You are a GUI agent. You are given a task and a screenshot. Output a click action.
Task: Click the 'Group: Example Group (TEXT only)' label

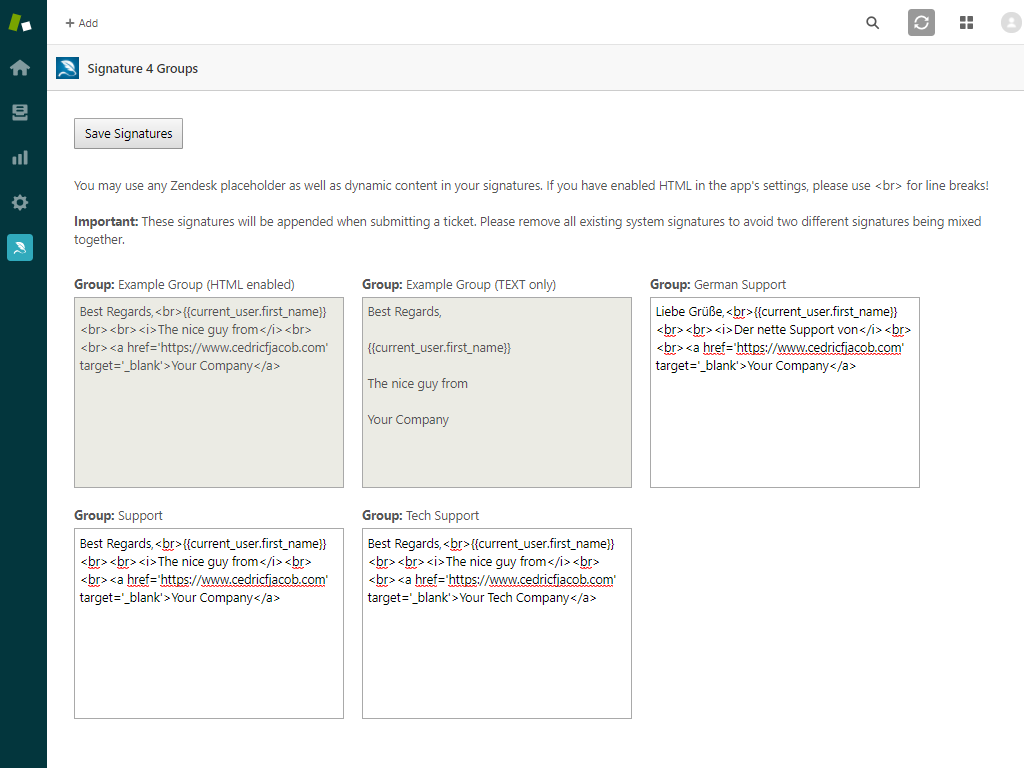point(459,285)
